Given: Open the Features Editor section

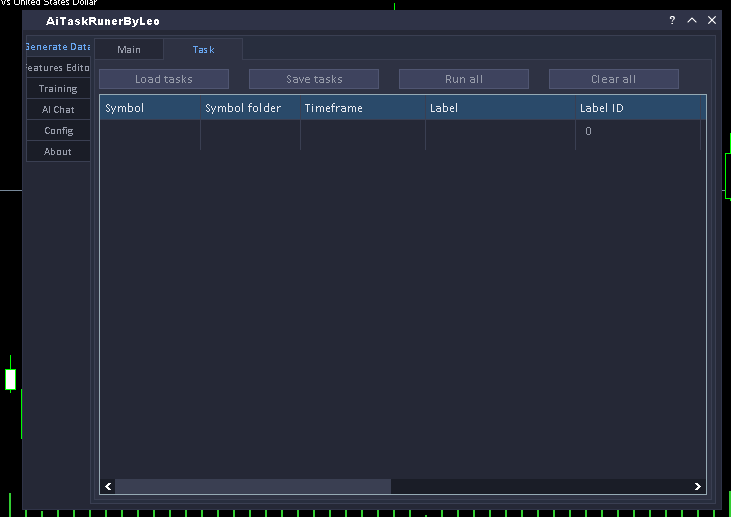Looking at the screenshot, I should click(x=58, y=68).
